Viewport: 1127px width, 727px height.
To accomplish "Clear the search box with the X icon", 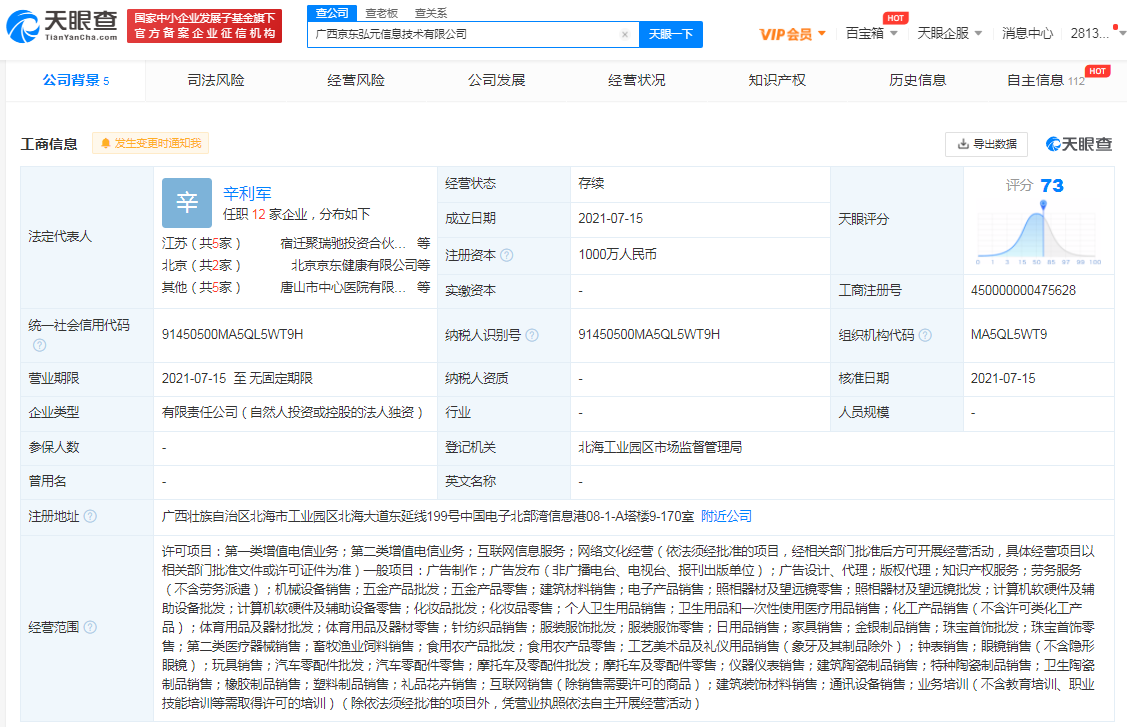I will click(625, 34).
